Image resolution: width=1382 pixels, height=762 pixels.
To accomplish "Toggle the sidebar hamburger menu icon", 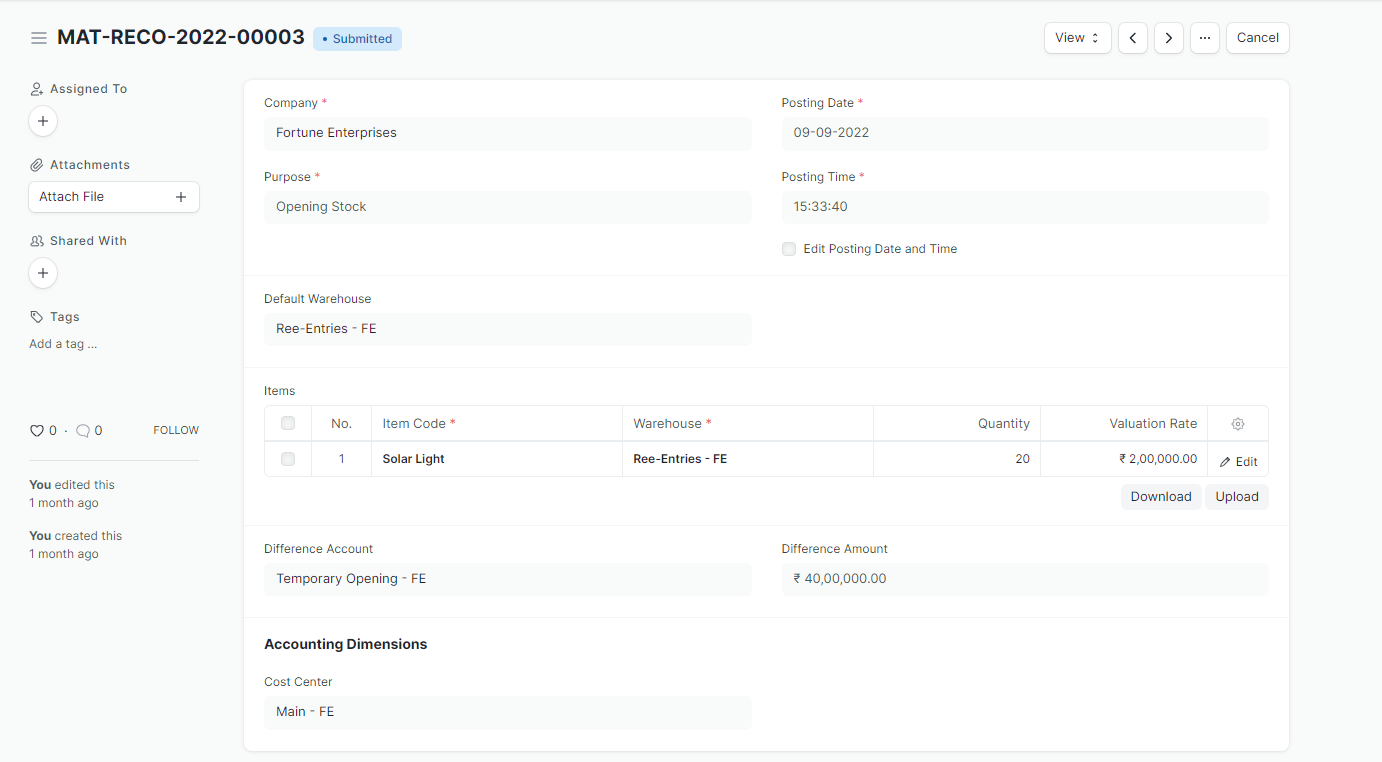I will pyautogui.click(x=39, y=38).
